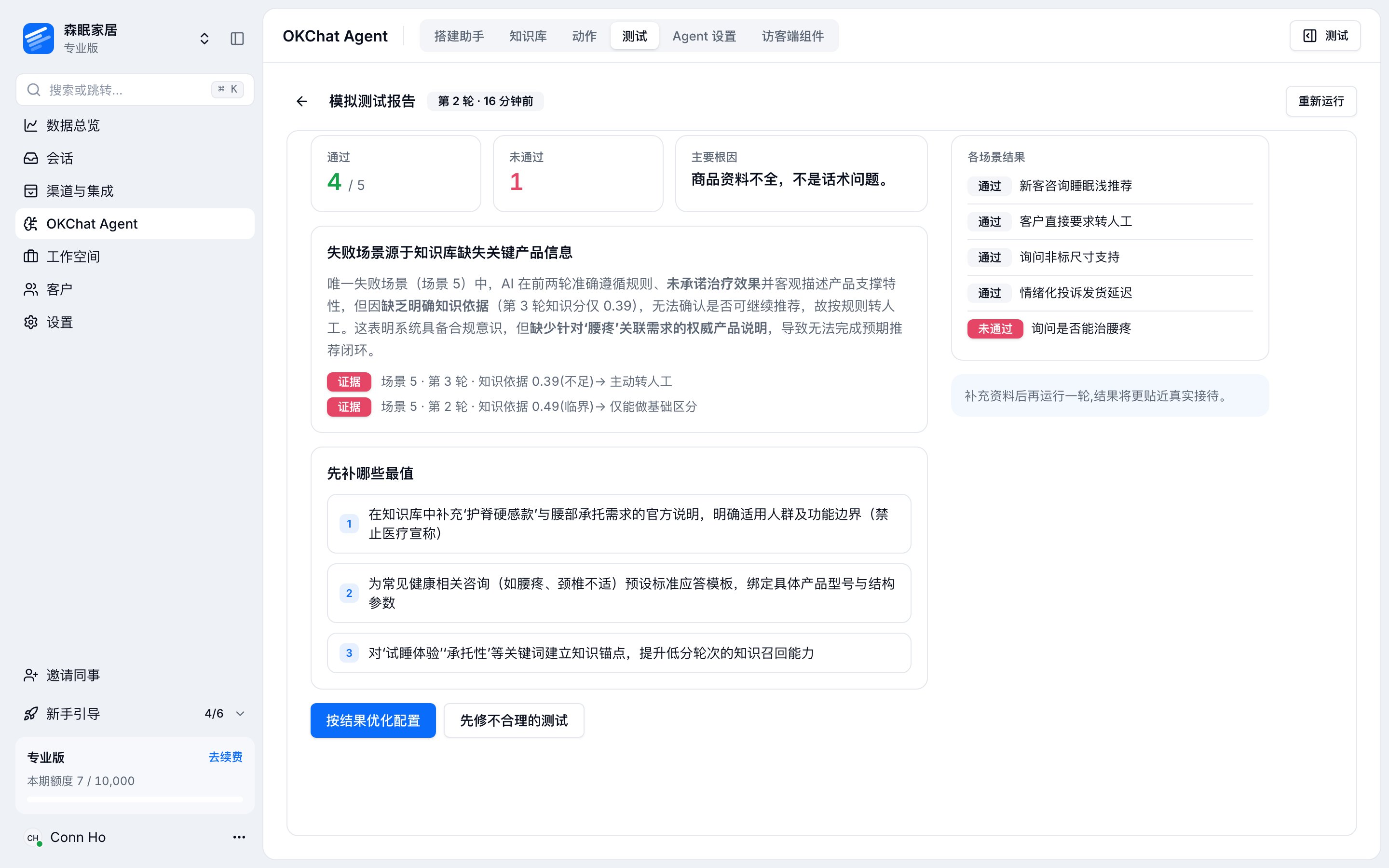
Task: Open 客户 people icon
Action: pyautogui.click(x=31, y=289)
